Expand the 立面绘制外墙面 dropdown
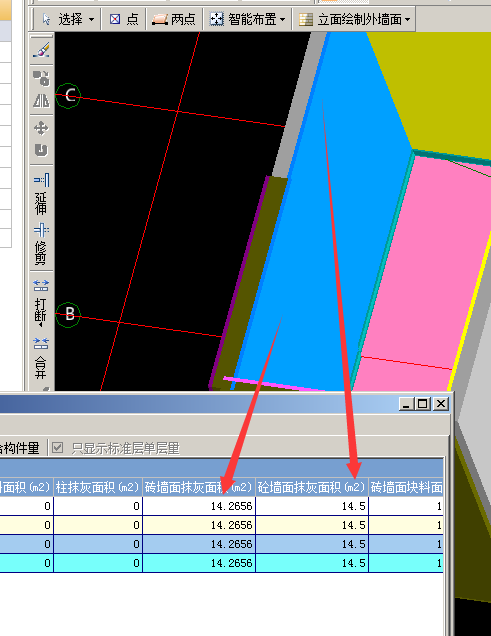Image resolution: width=491 pixels, height=636 pixels. (407, 19)
